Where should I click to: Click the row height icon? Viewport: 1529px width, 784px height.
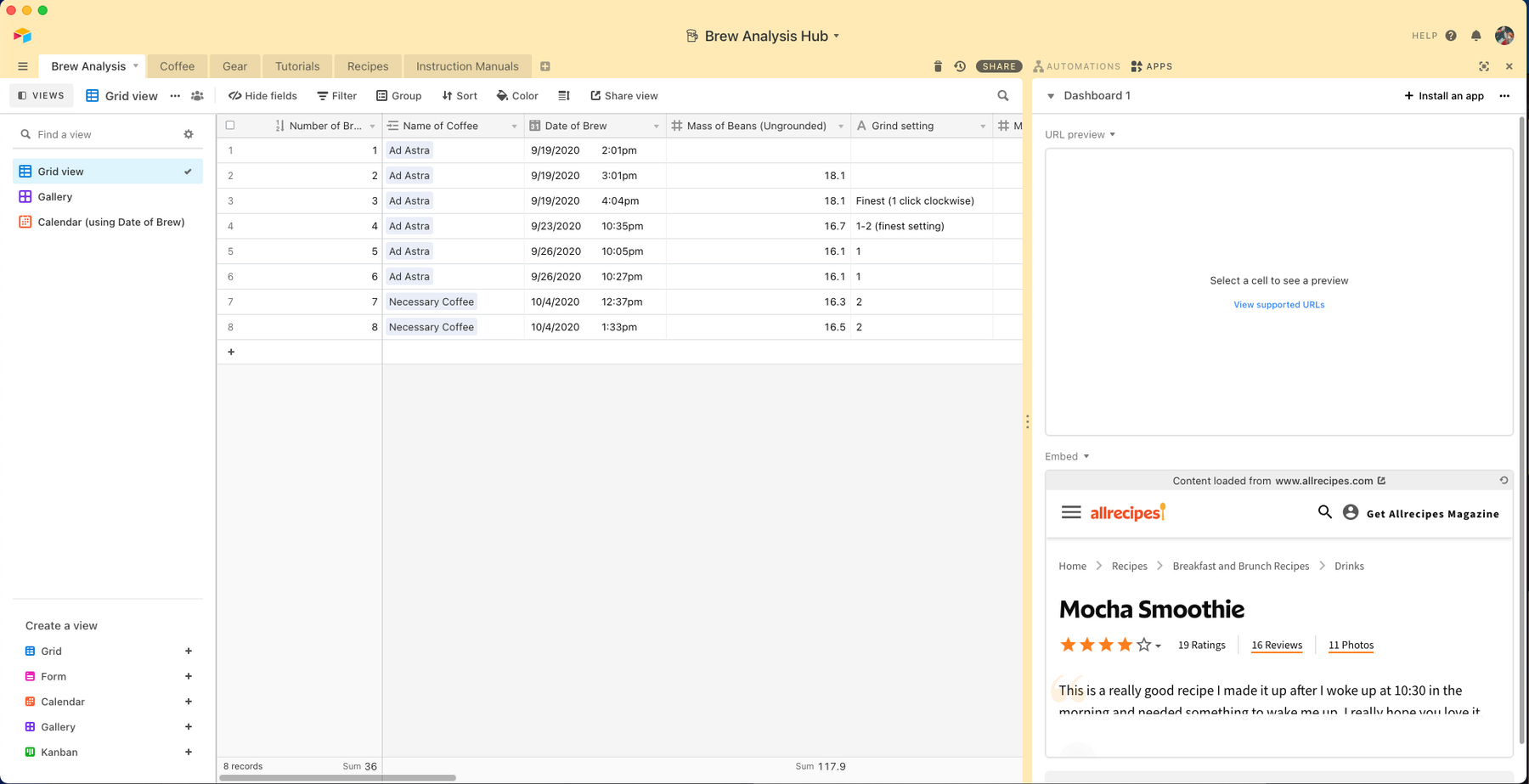564,96
